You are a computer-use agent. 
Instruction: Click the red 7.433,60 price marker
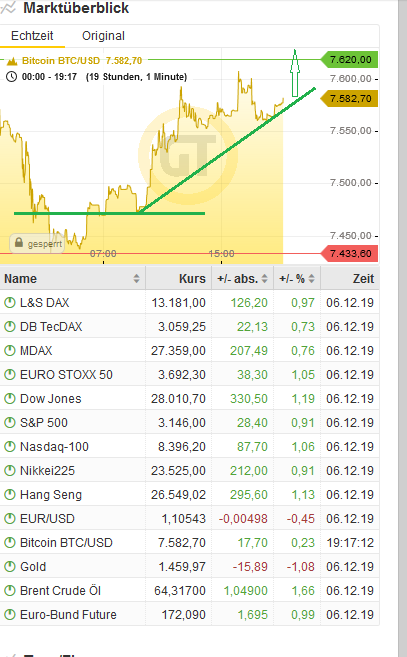pyautogui.click(x=350, y=253)
